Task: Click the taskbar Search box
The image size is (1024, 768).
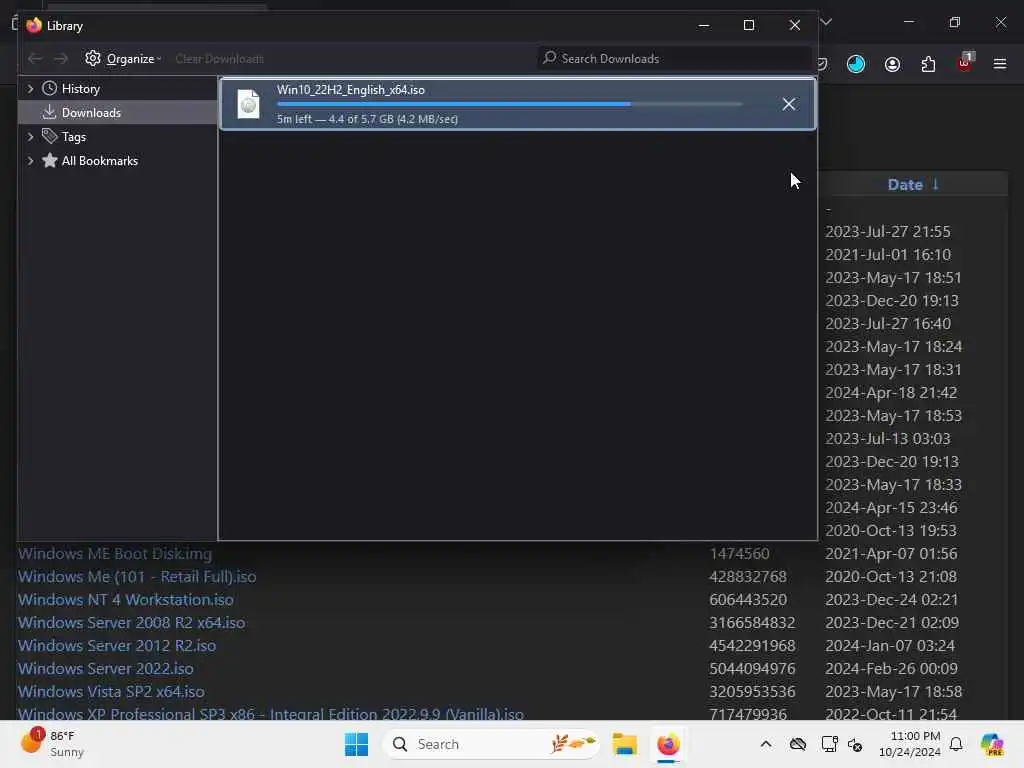Action: click(x=491, y=744)
